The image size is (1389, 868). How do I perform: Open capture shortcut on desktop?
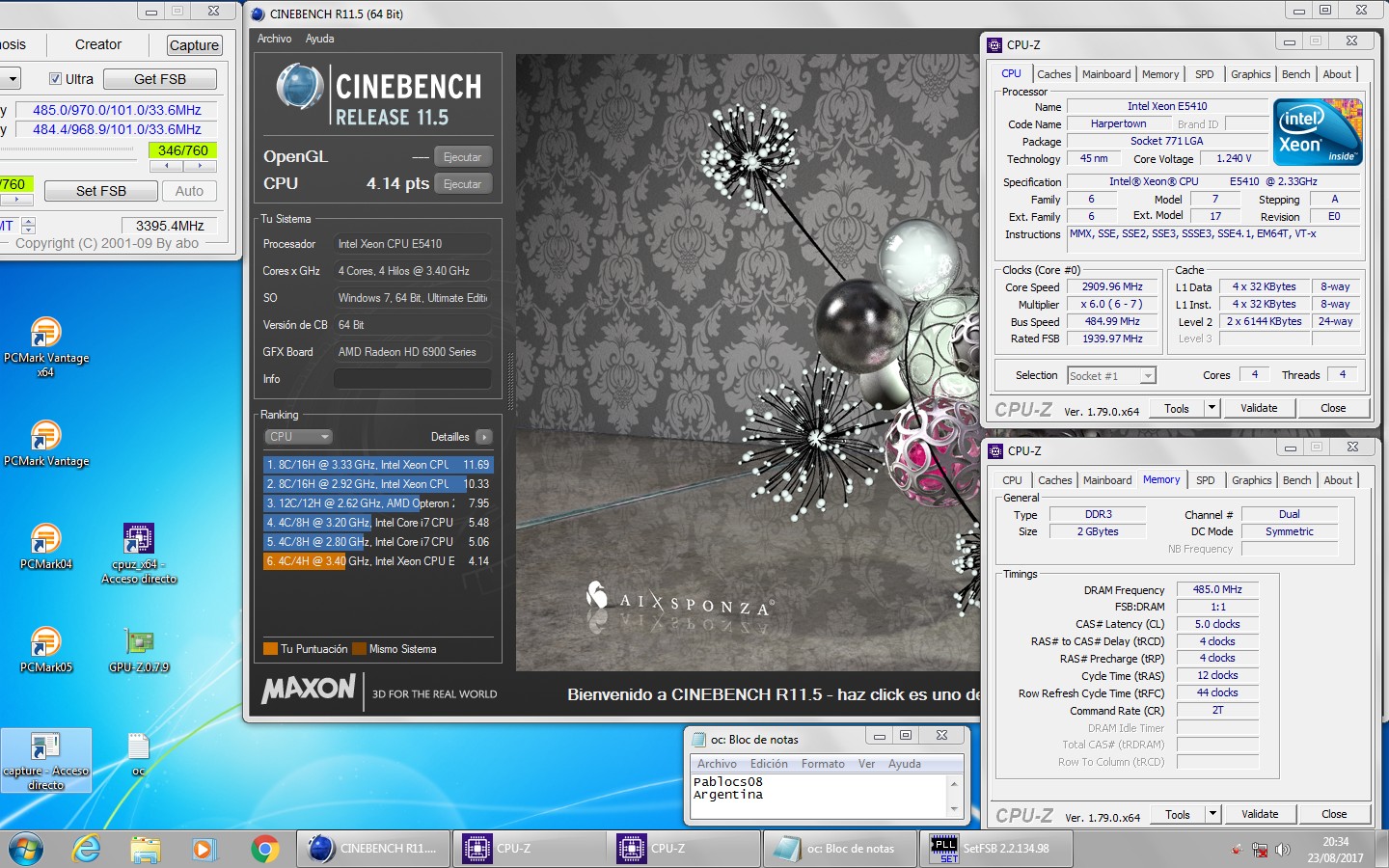pyautogui.click(x=45, y=761)
